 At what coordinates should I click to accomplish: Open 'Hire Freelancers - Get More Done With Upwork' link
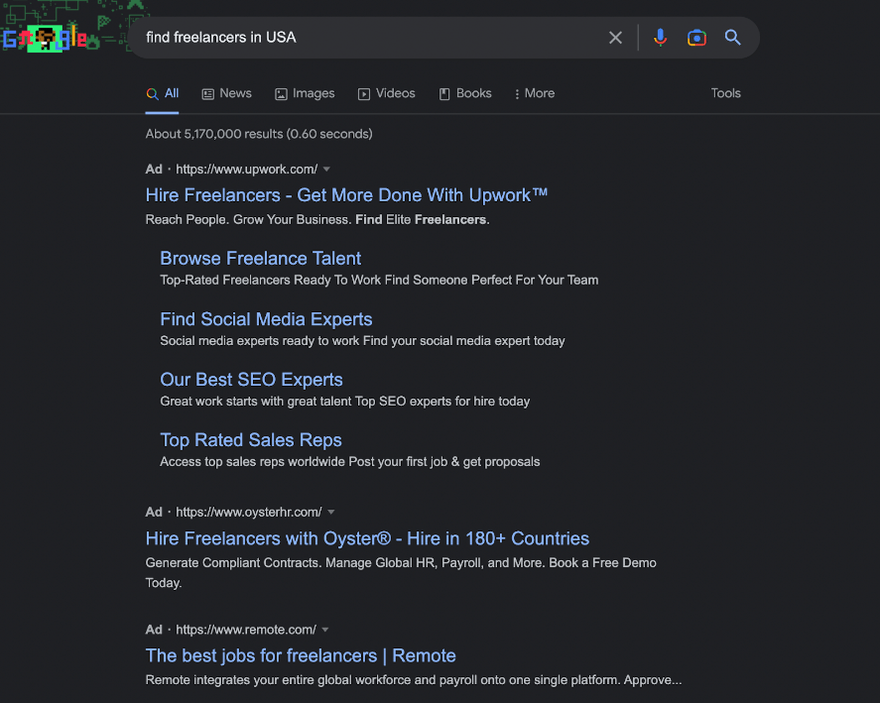tap(346, 195)
